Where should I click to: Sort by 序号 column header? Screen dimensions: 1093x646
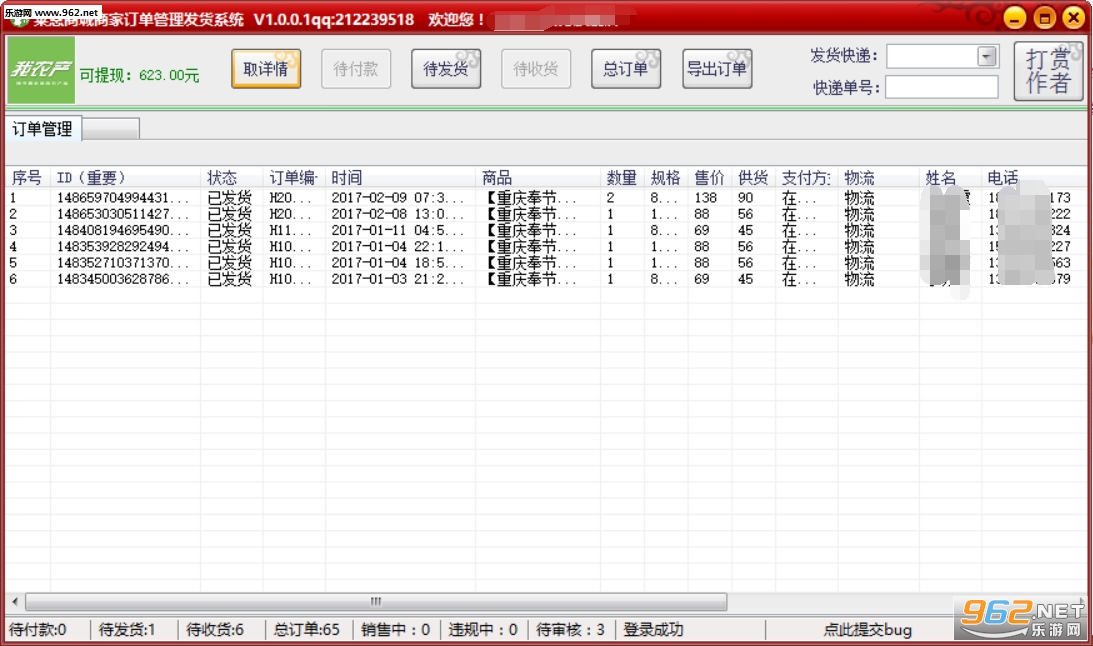27,178
